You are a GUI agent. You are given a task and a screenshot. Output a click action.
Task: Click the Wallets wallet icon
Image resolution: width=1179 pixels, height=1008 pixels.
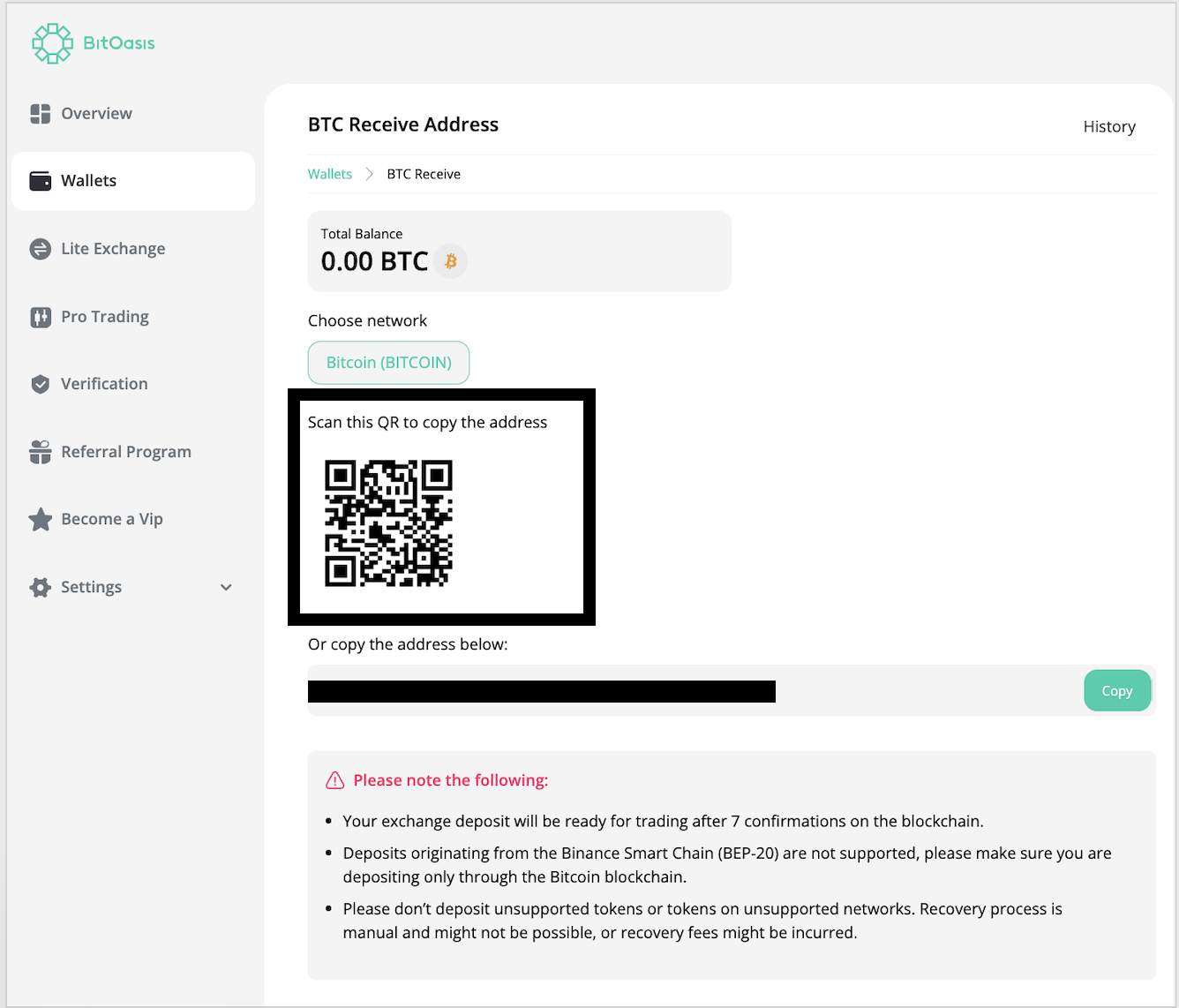click(41, 181)
